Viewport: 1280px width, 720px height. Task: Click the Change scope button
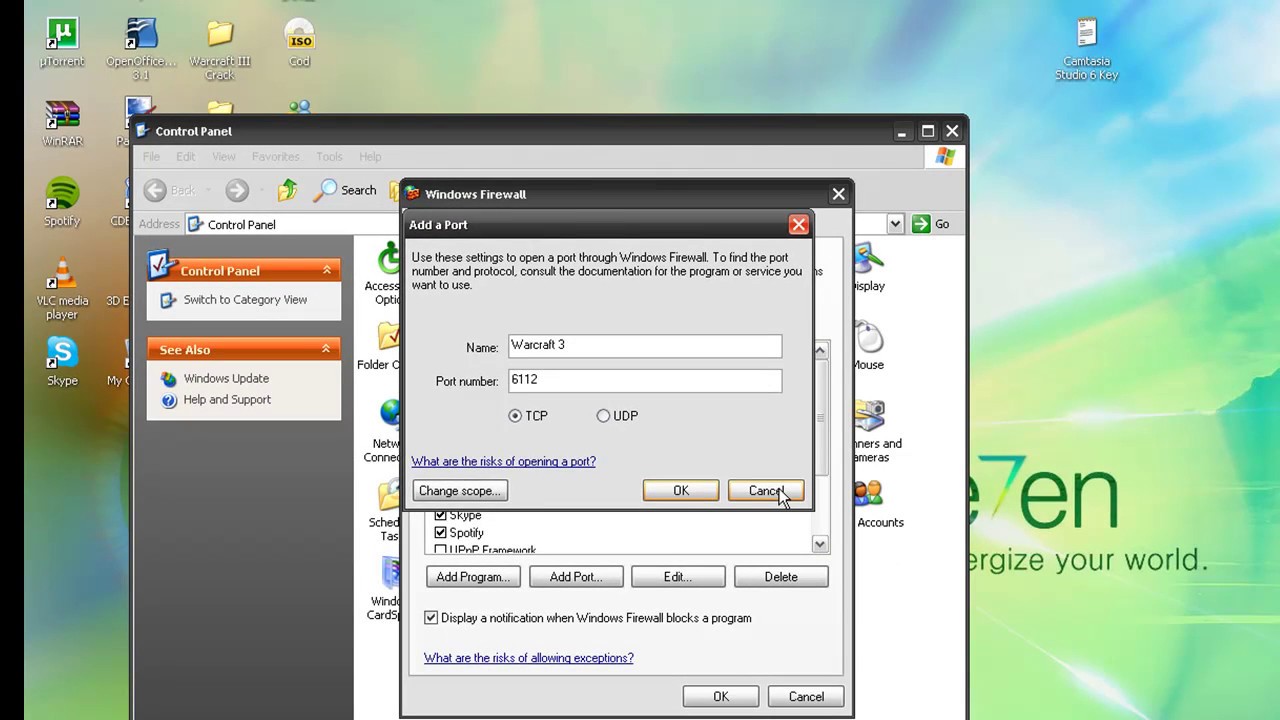pyautogui.click(x=460, y=490)
